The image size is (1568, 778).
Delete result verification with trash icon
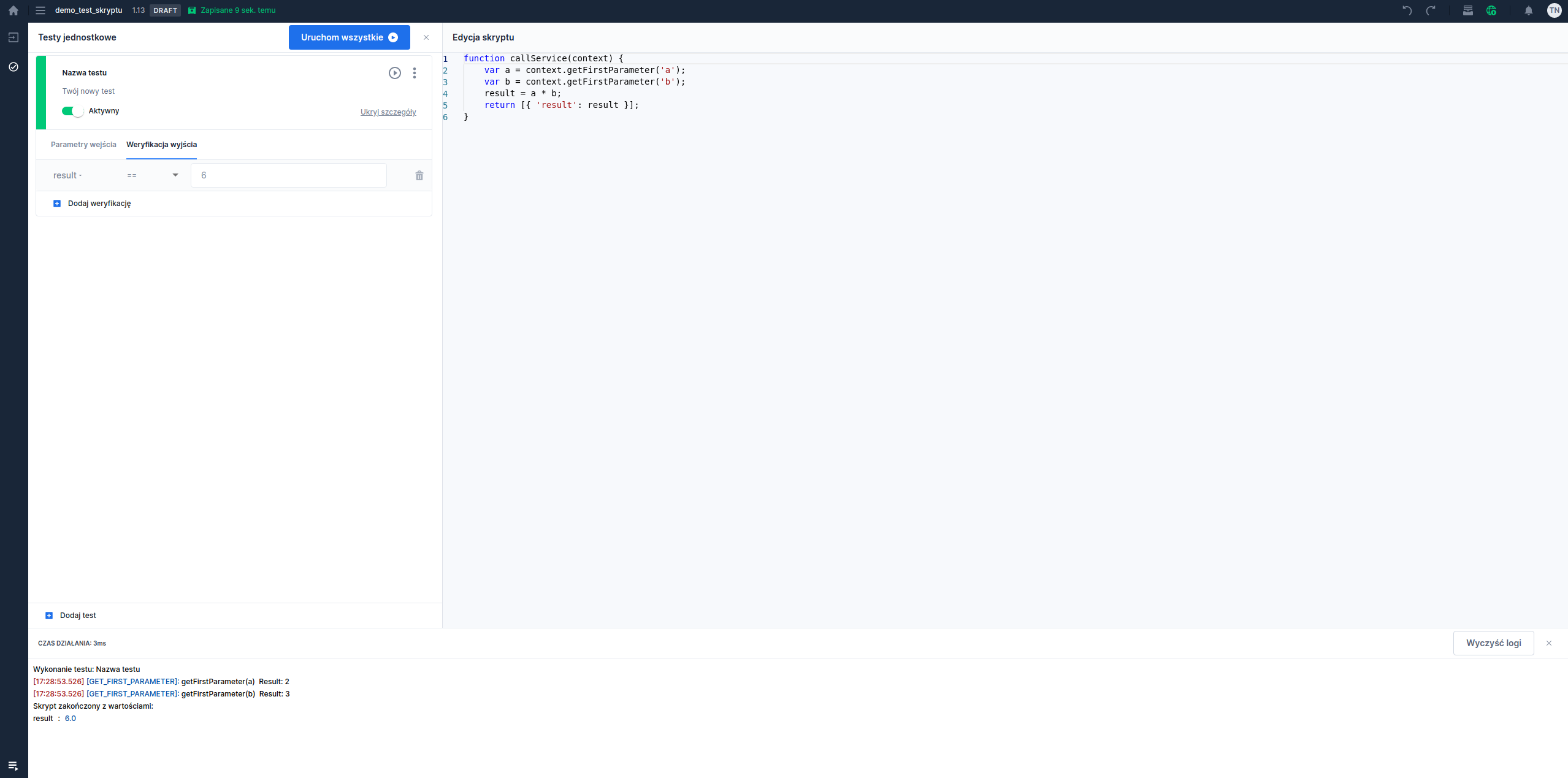click(x=419, y=176)
